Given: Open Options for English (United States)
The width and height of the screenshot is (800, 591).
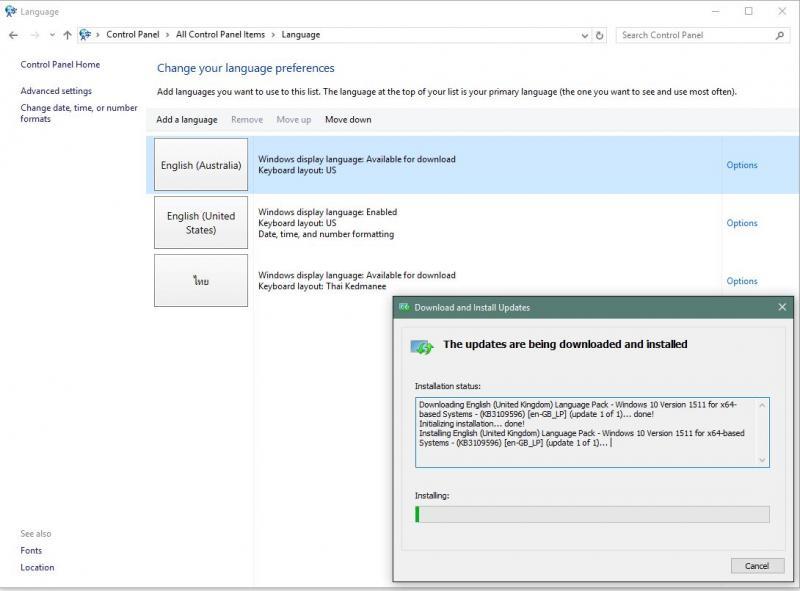Looking at the screenshot, I should point(742,223).
